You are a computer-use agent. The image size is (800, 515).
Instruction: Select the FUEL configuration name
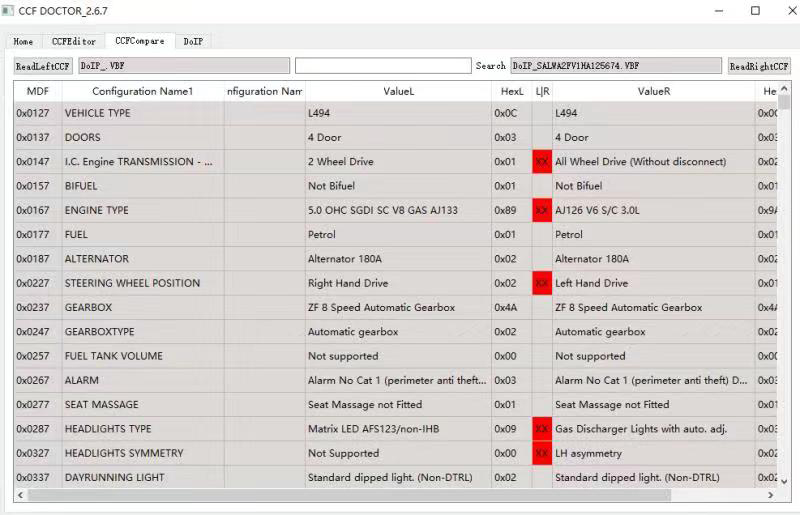[x=76, y=235]
